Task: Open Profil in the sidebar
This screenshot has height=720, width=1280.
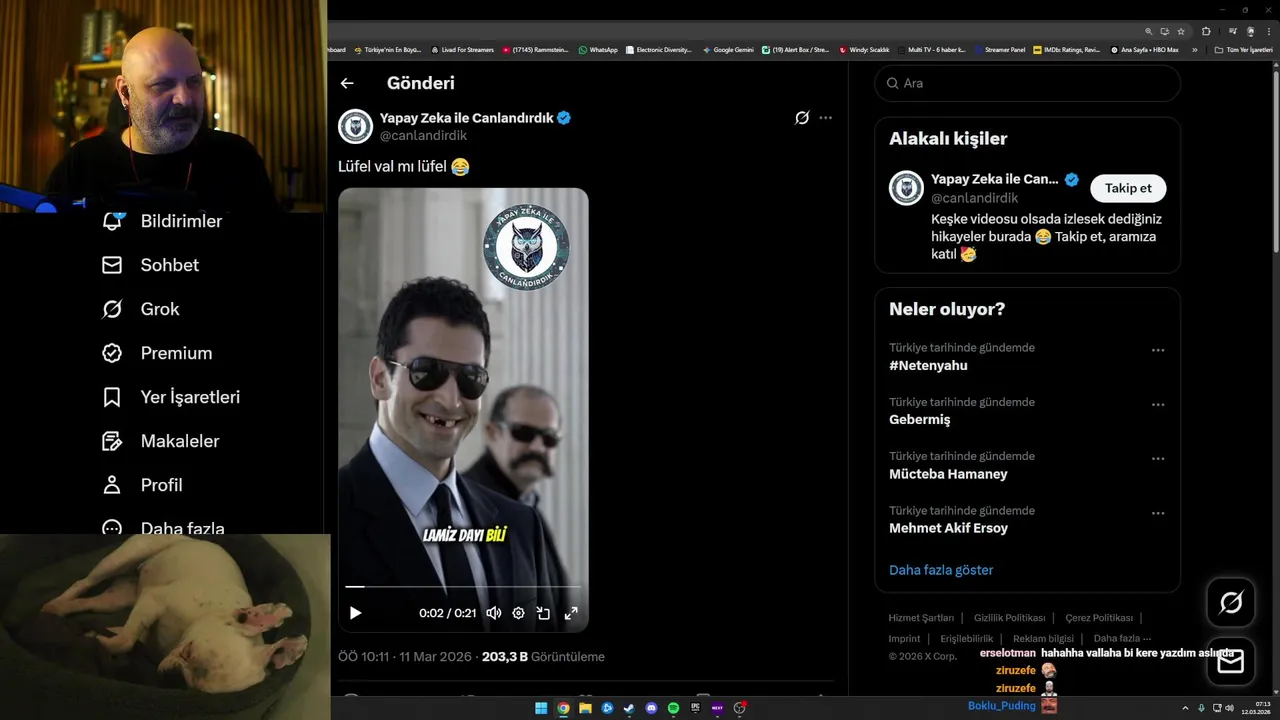Action: tap(142, 485)
